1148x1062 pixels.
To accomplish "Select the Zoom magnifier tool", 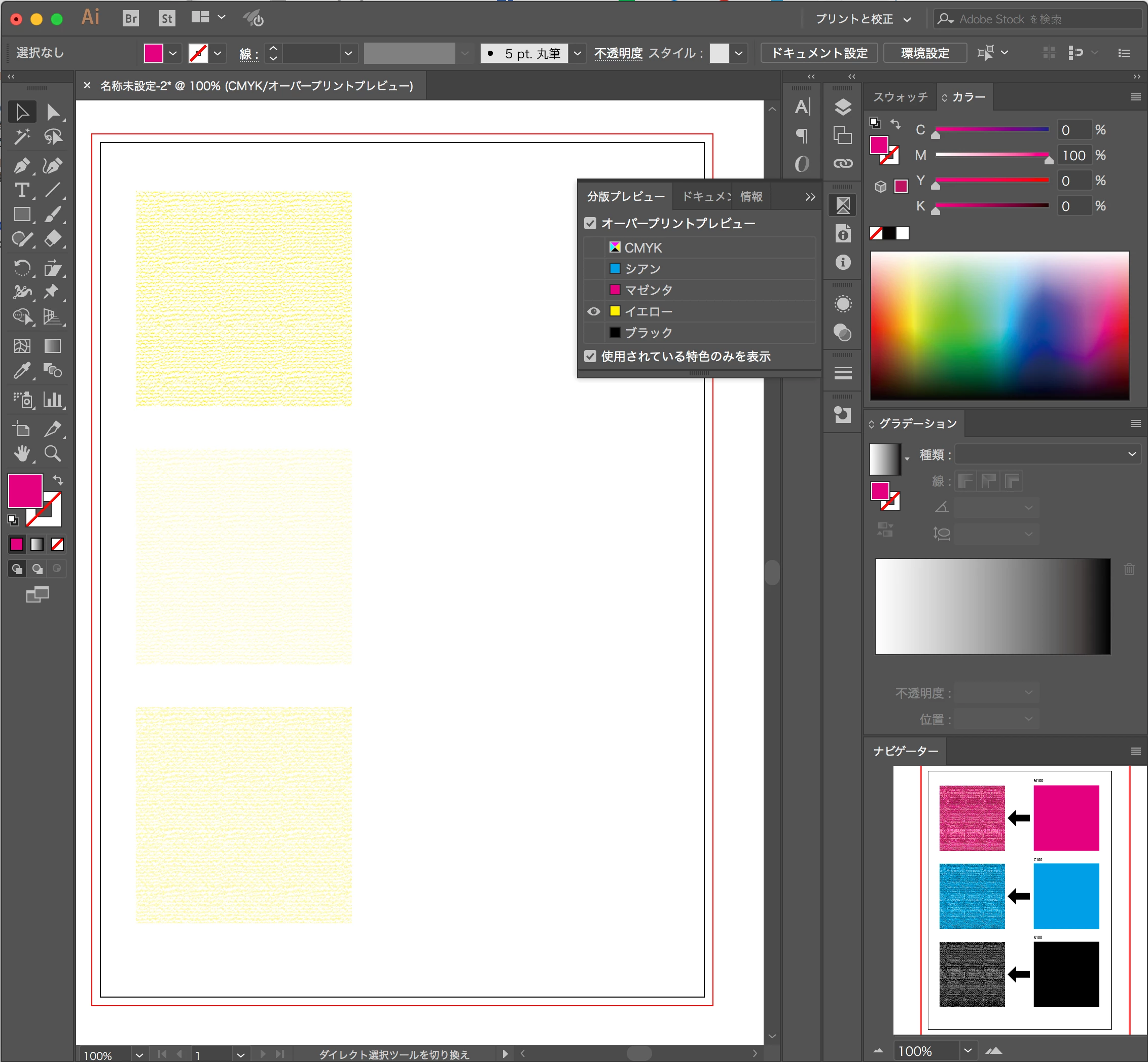I will 52,454.
